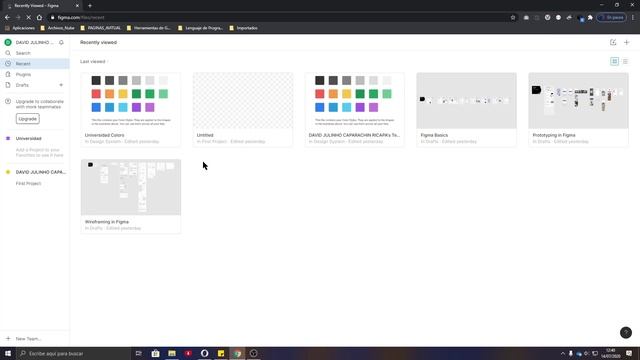Go to browser home page icon

coord(39,18)
